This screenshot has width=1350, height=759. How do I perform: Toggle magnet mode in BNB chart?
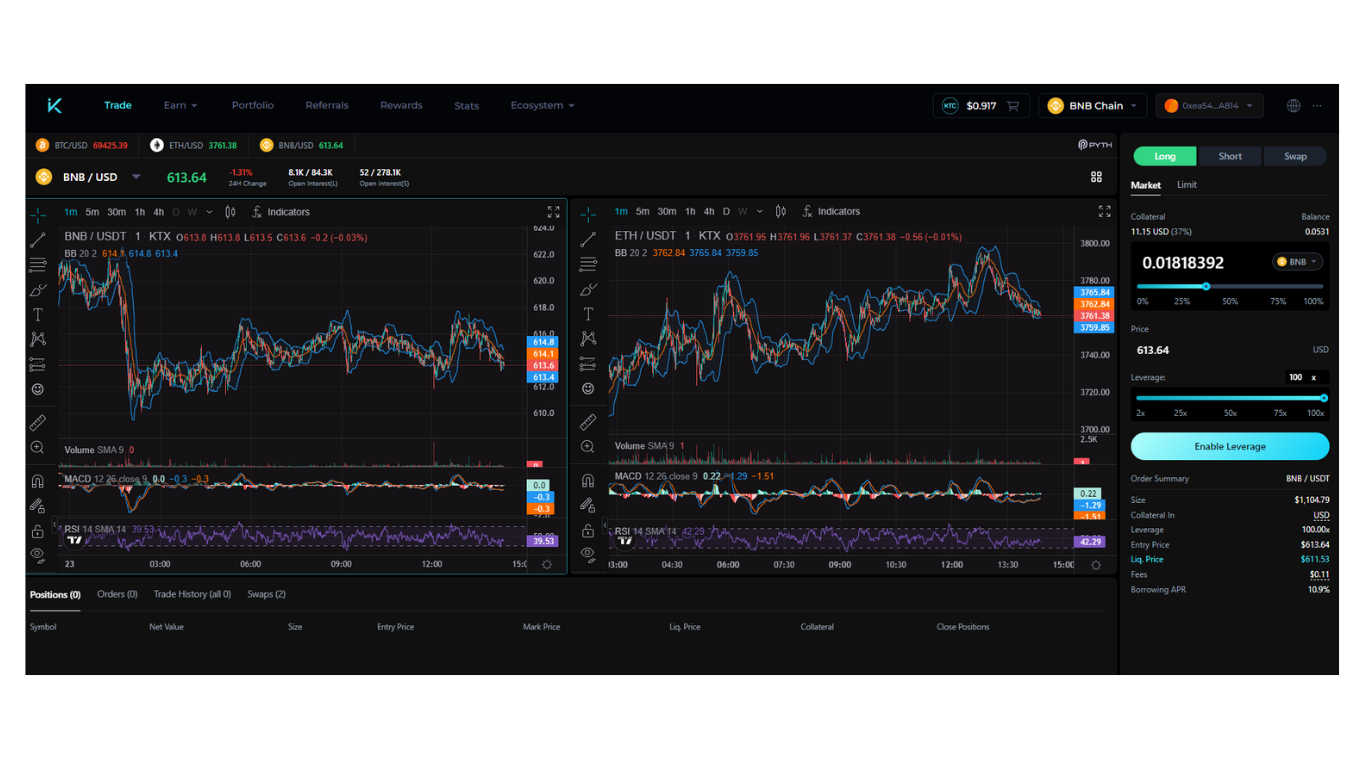[37, 481]
